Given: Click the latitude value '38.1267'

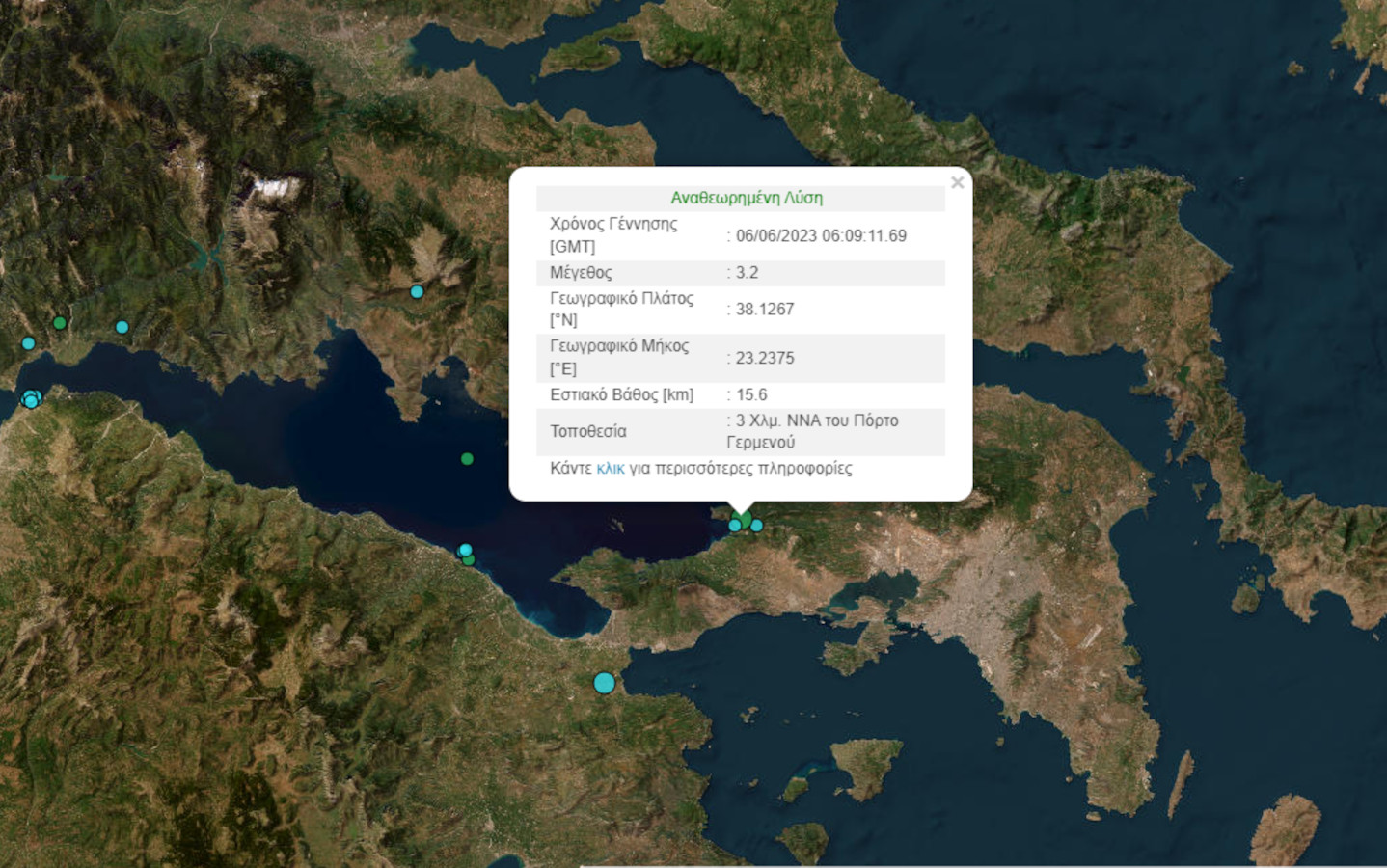Looking at the screenshot, I should coord(765,310).
